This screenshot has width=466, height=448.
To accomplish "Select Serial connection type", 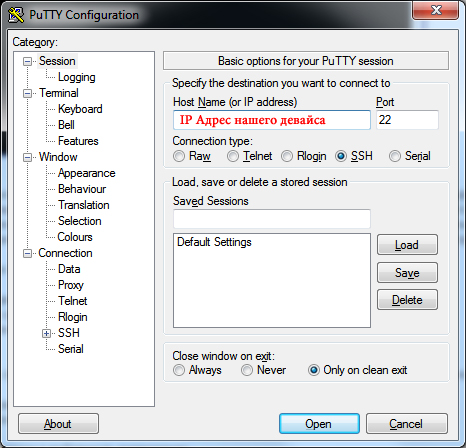I will point(395,156).
